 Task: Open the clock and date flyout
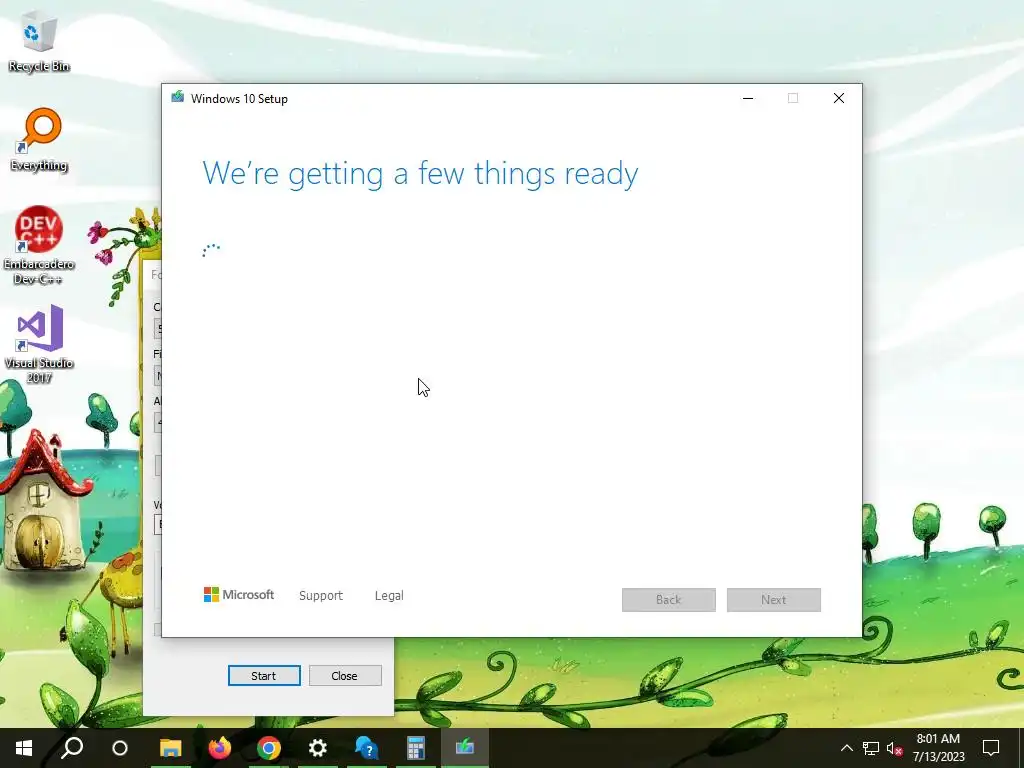tap(938, 748)
